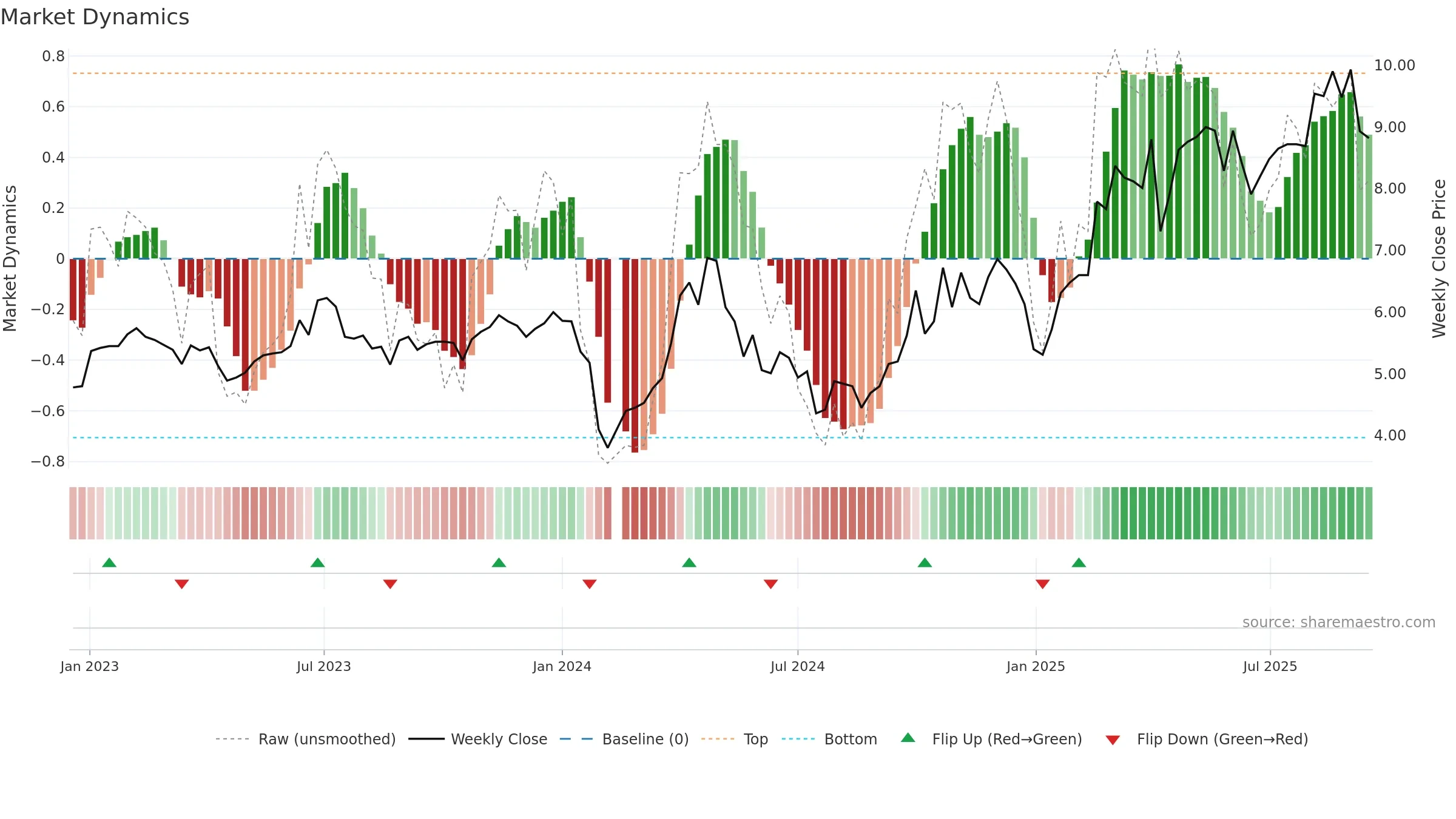Viewport: 1456px width, 819px height.
Task: Toggle the Baseline (0) legend entry
Action: (624, 739)
